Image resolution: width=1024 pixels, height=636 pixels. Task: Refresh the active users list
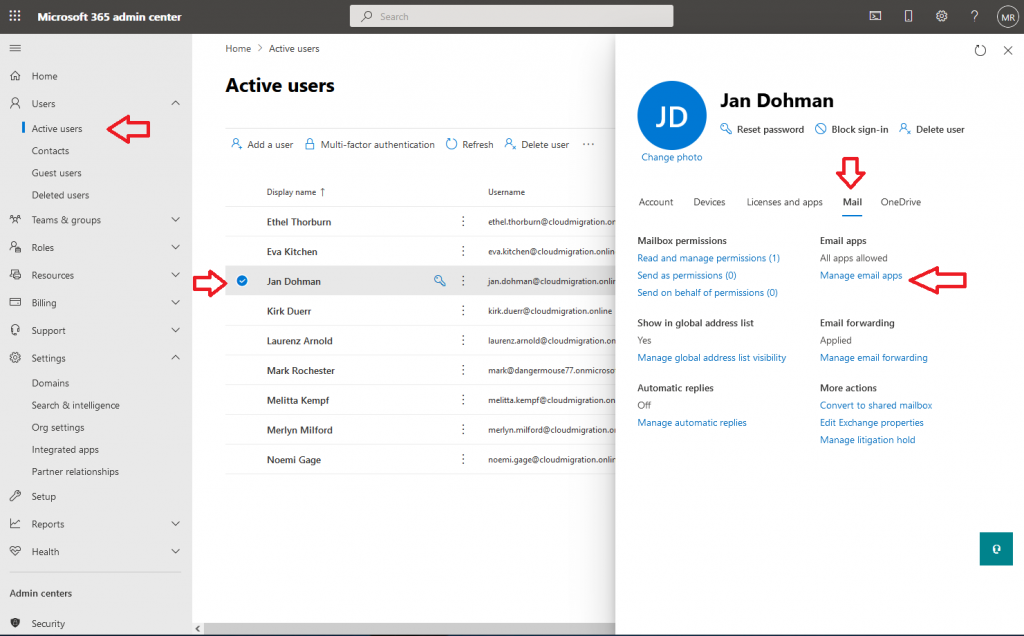coord(470,144)
